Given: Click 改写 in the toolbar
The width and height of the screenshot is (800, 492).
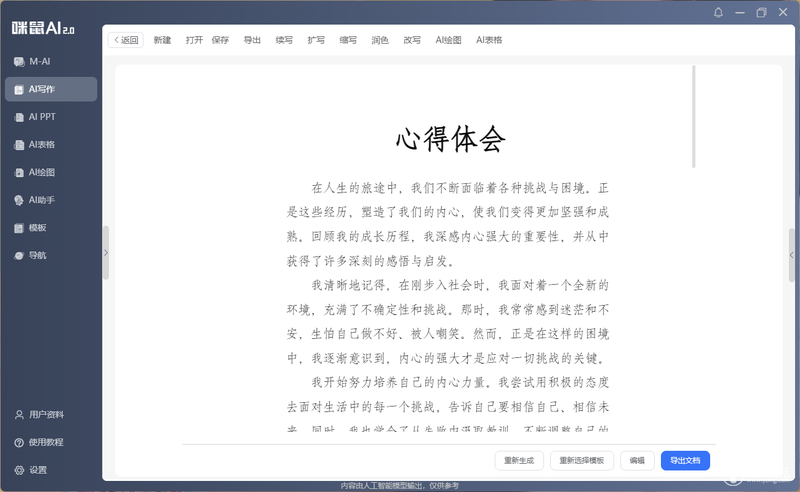Looking at the screenshot, I should click(x=412, y=40).
